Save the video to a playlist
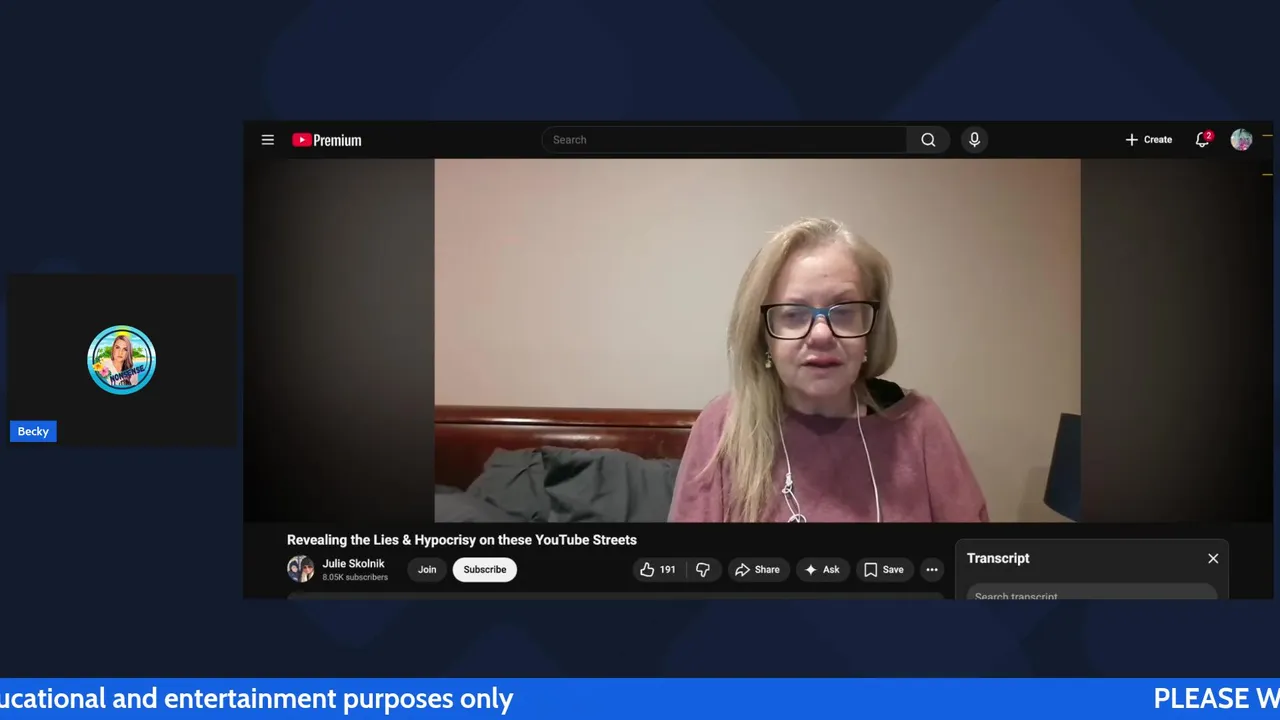 pyautogui.click(x=884, y=570)
